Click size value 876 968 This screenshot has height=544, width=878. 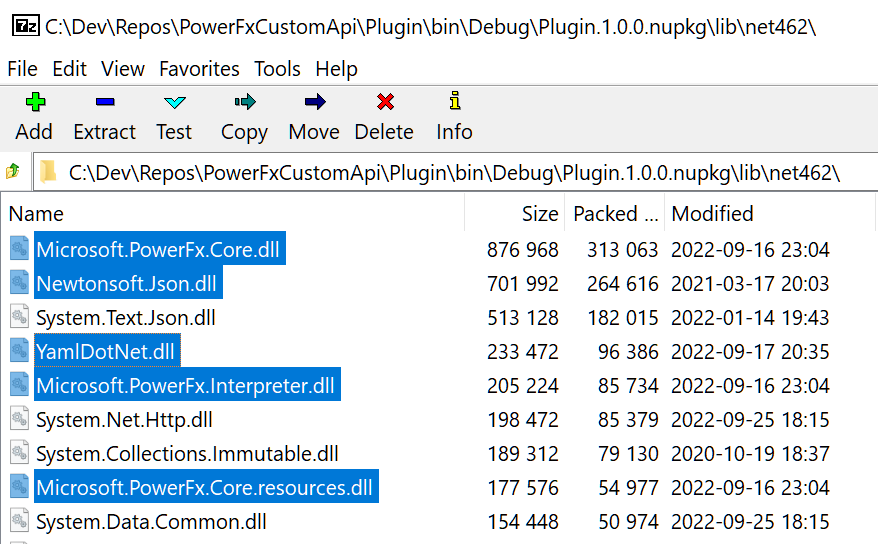522,249
